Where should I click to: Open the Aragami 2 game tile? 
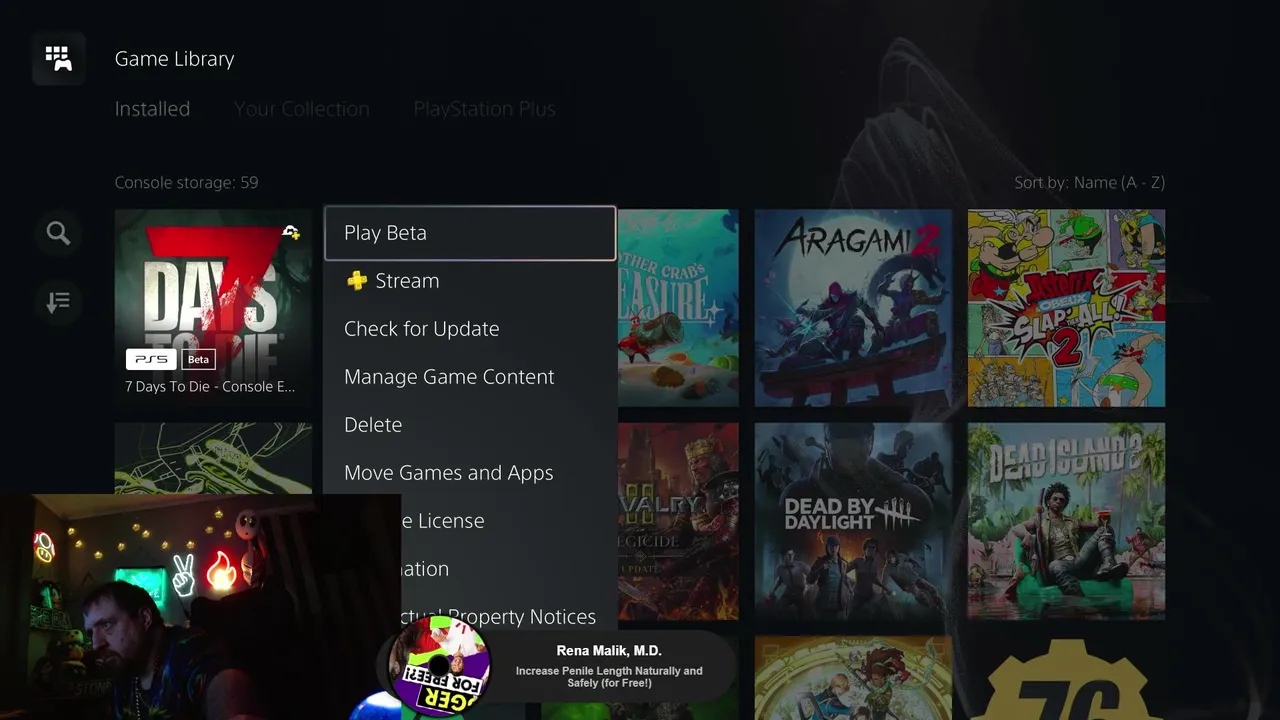pyautogui.click(x=853, y=307)
